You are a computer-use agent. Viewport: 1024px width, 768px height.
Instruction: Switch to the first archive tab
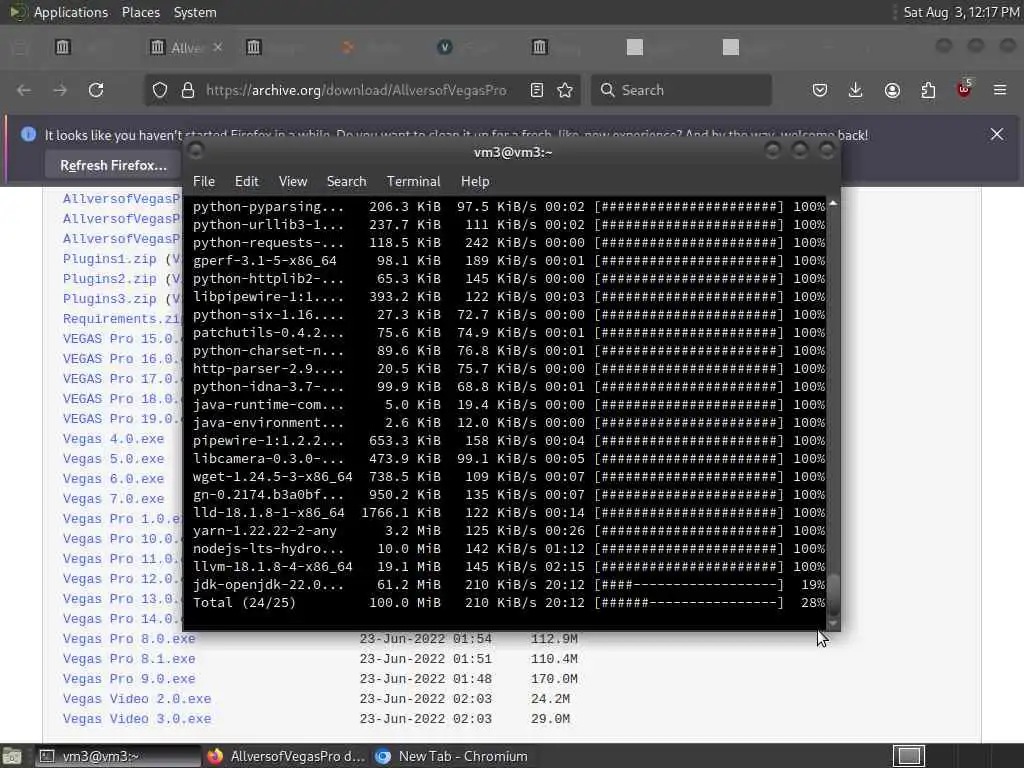63,47
